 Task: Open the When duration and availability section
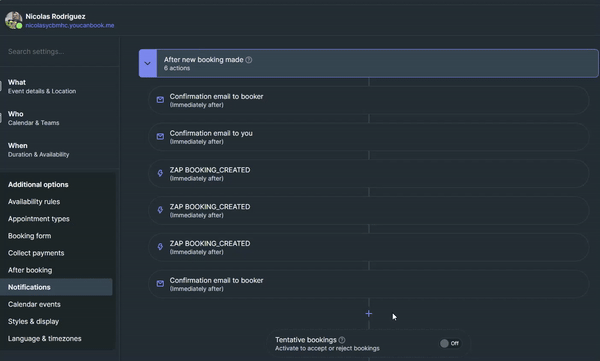point(38,150)
